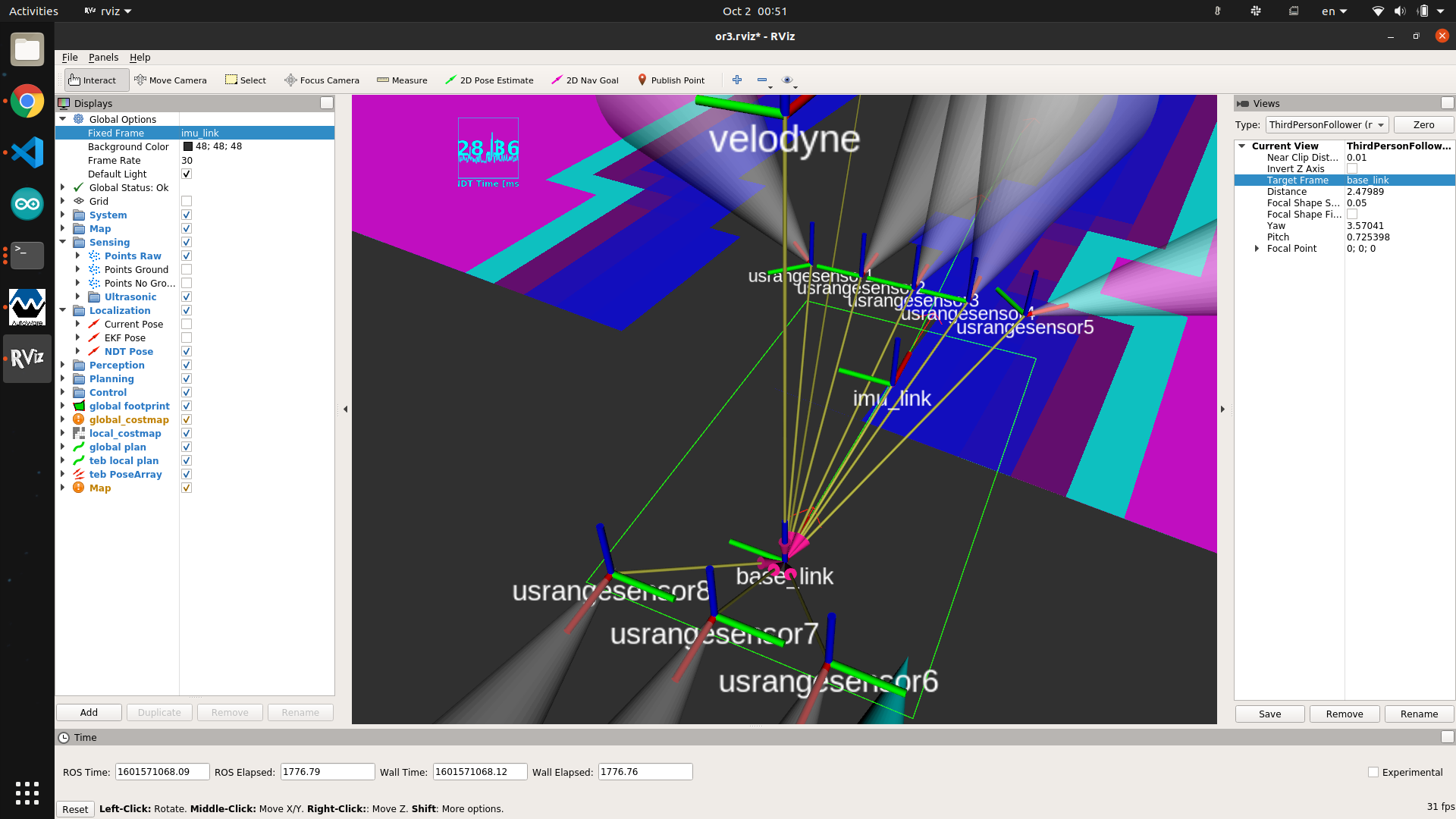Screen dimensions: 1456x819
Task: Click the blue plus toolbar icon
Action: 736,80
